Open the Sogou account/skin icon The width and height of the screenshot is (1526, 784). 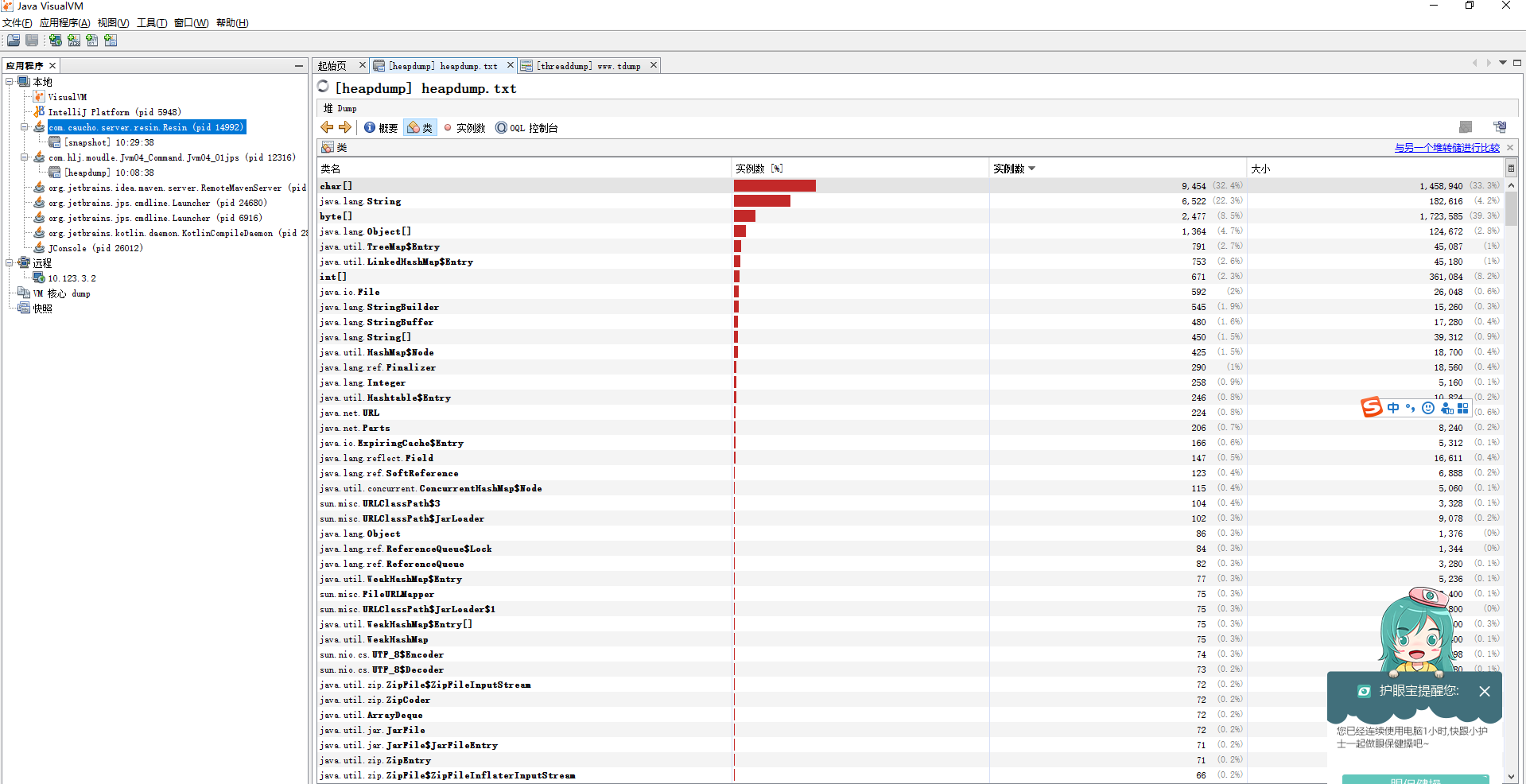pos(1446,408)
